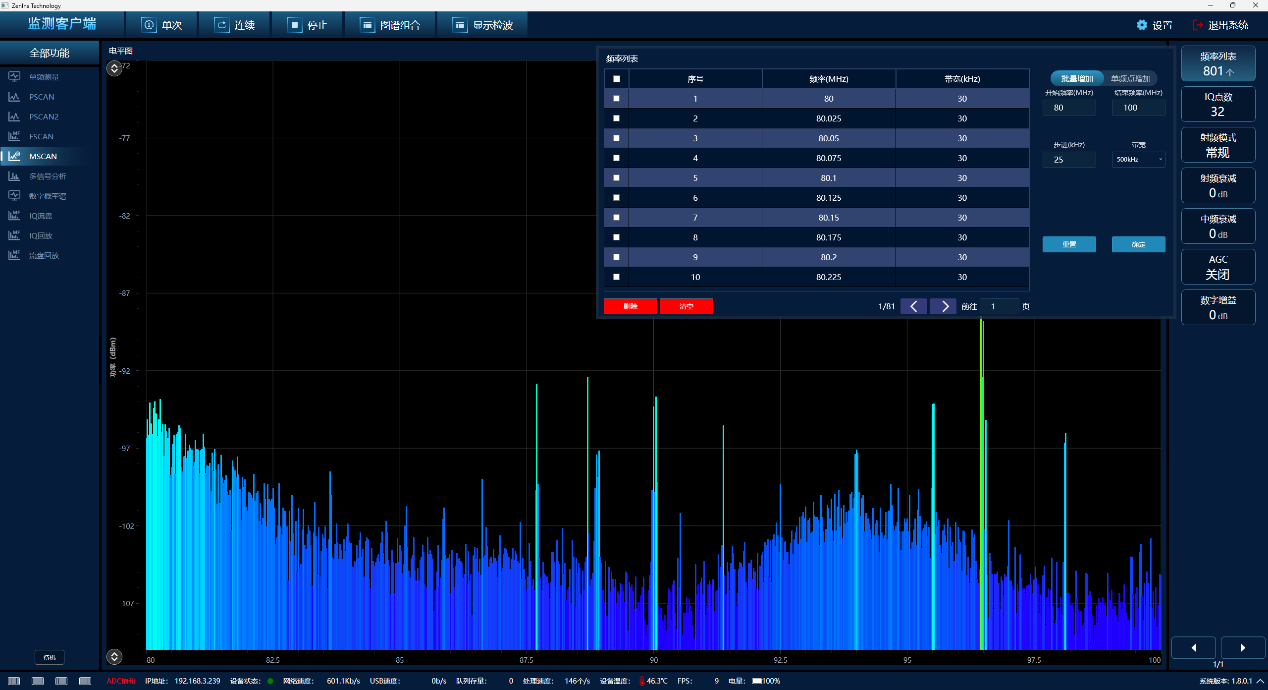The height and width of the screenshot is (690, 1268).
Task: Click the first layout icon in status bar
Action: click(x=14, y=681)
